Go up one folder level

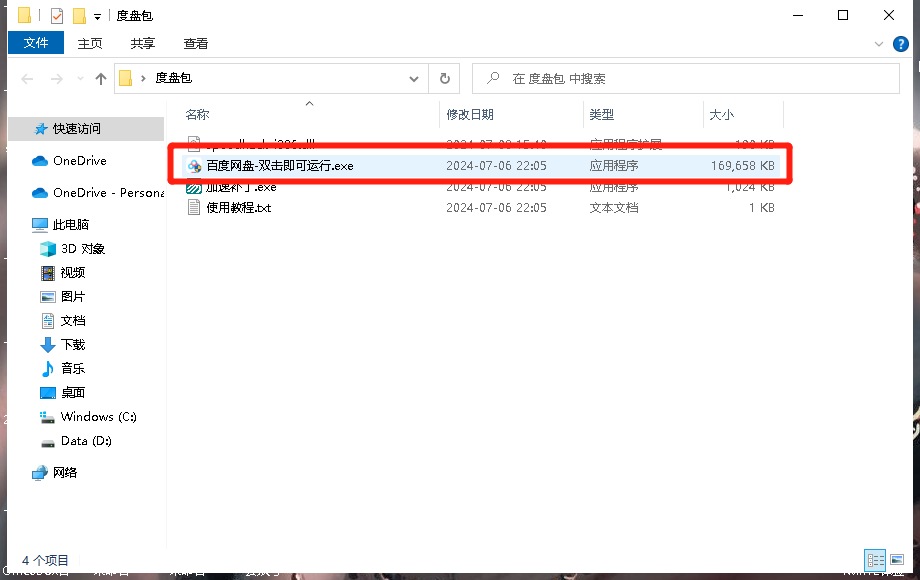101,79
